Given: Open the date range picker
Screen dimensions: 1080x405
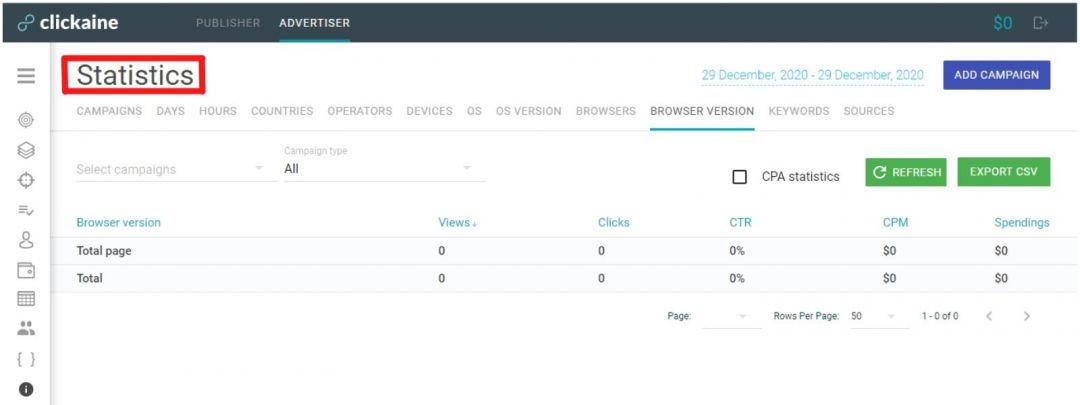Looking at the screenshot, I should [812, 75].
